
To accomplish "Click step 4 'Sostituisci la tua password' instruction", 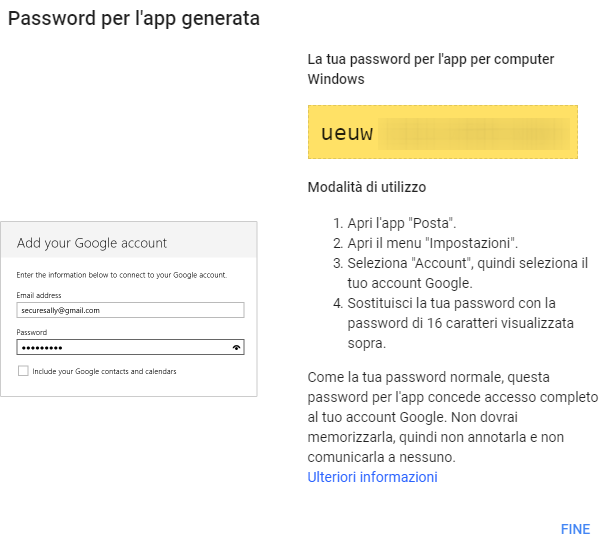I will click(x=454, y=323).
